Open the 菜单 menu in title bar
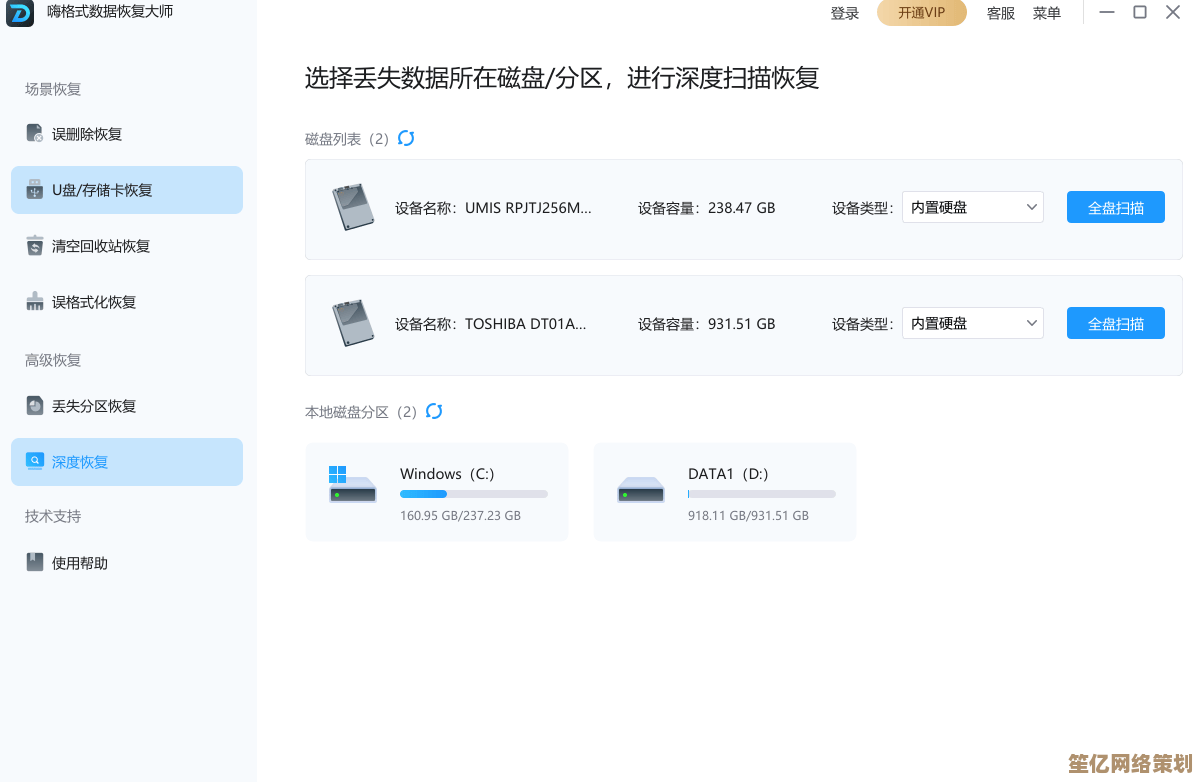Viewport: 1199px width, 782px height. coord(1046,13)
